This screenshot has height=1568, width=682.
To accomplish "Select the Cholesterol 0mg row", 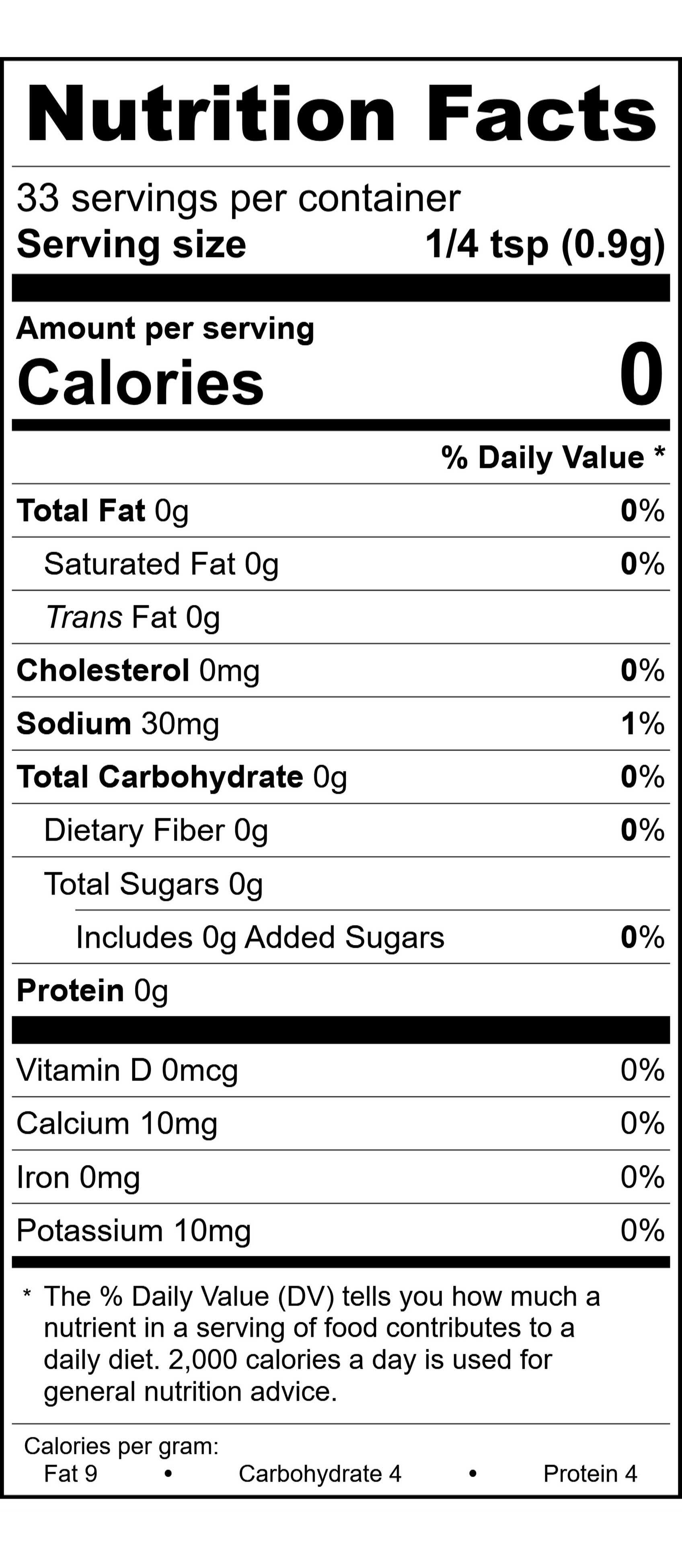I will [138, 671].
